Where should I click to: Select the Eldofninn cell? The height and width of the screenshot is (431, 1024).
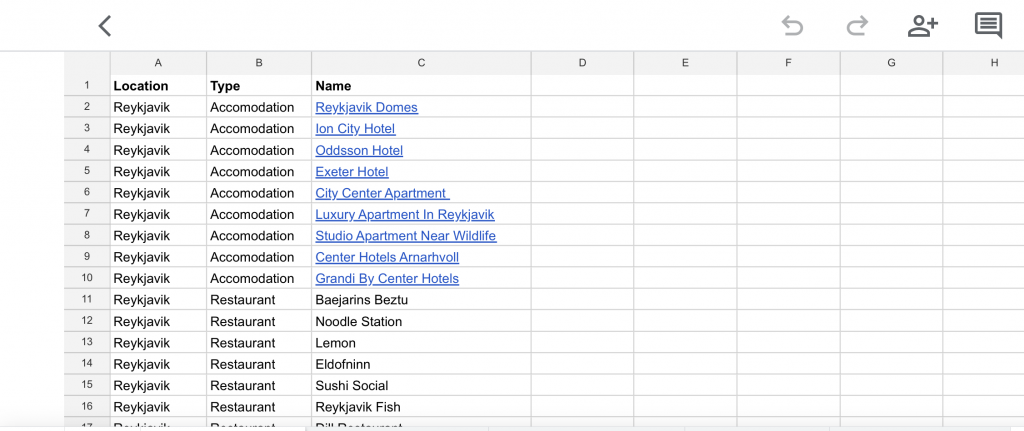(421, 364)
